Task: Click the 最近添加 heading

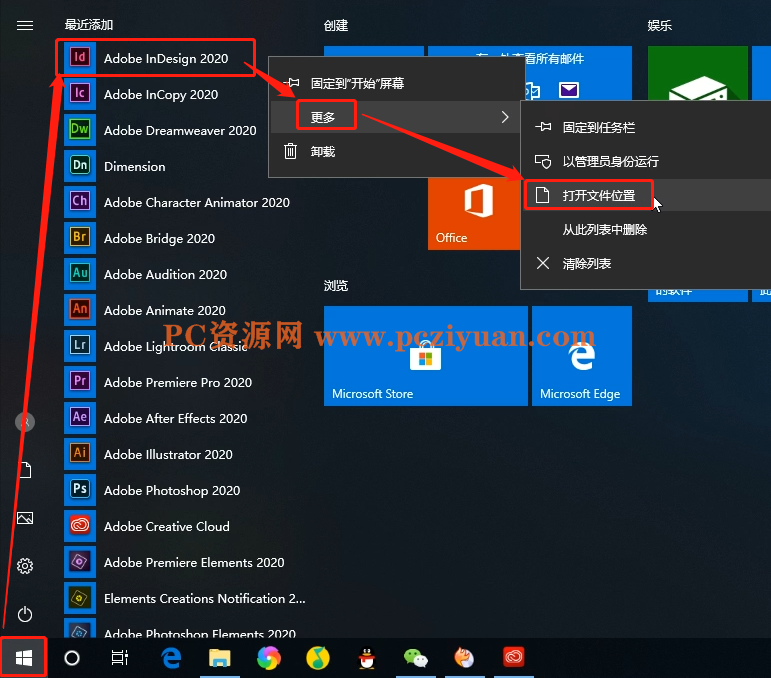Action: (x=89, y=25)
